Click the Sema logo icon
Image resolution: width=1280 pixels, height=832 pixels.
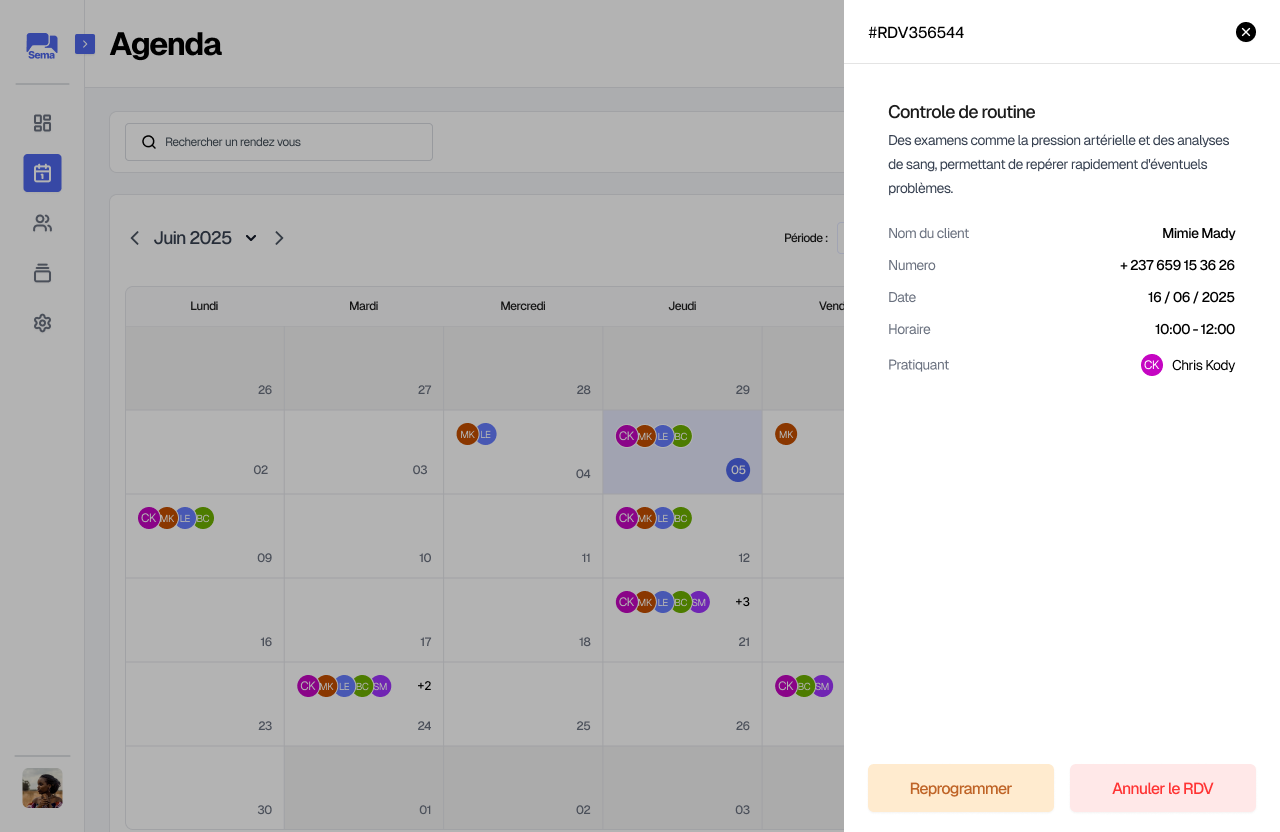click(x=42, y=46)
